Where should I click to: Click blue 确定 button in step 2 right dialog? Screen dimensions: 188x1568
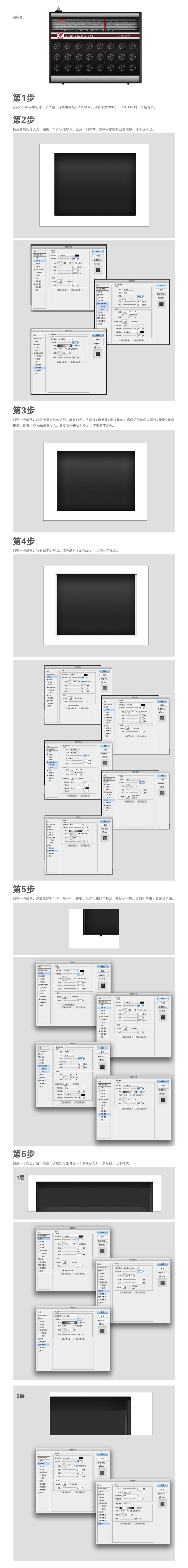click(x=161, y=285)
